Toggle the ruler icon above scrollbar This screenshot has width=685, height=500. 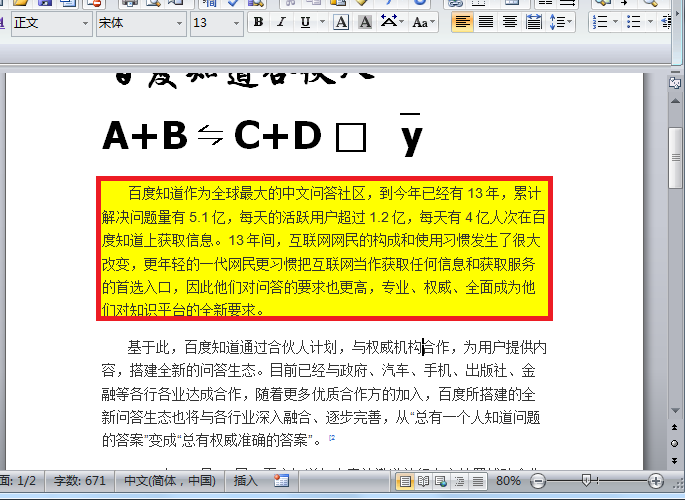point(675,82)
